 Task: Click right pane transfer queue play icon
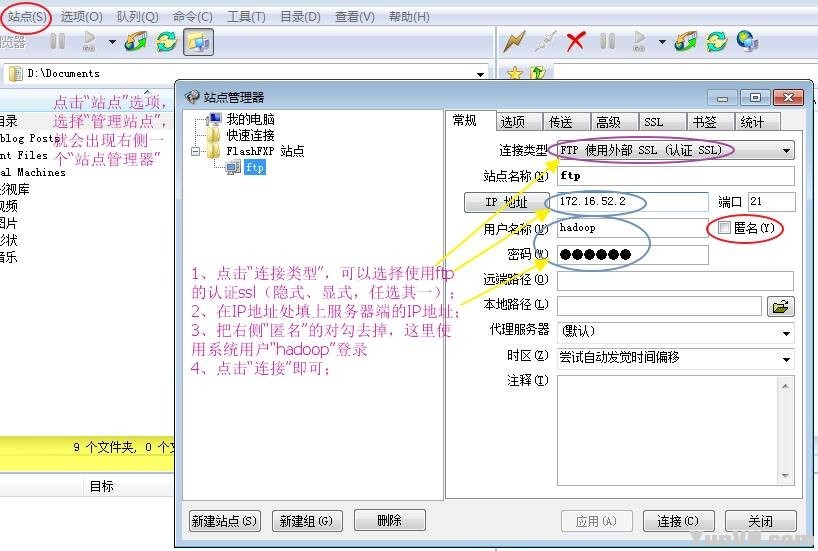(x=639, y=41)
